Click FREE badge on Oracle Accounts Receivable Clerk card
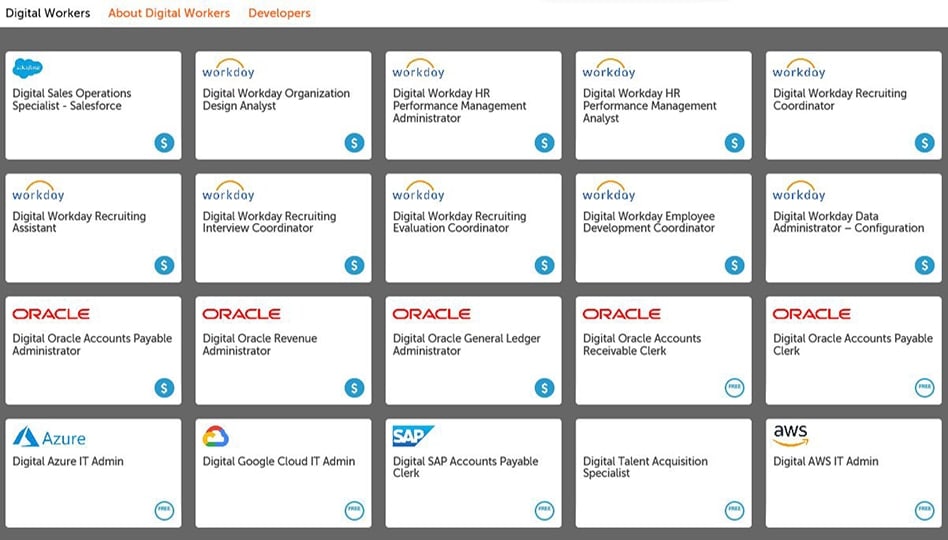 pos(735,388)
